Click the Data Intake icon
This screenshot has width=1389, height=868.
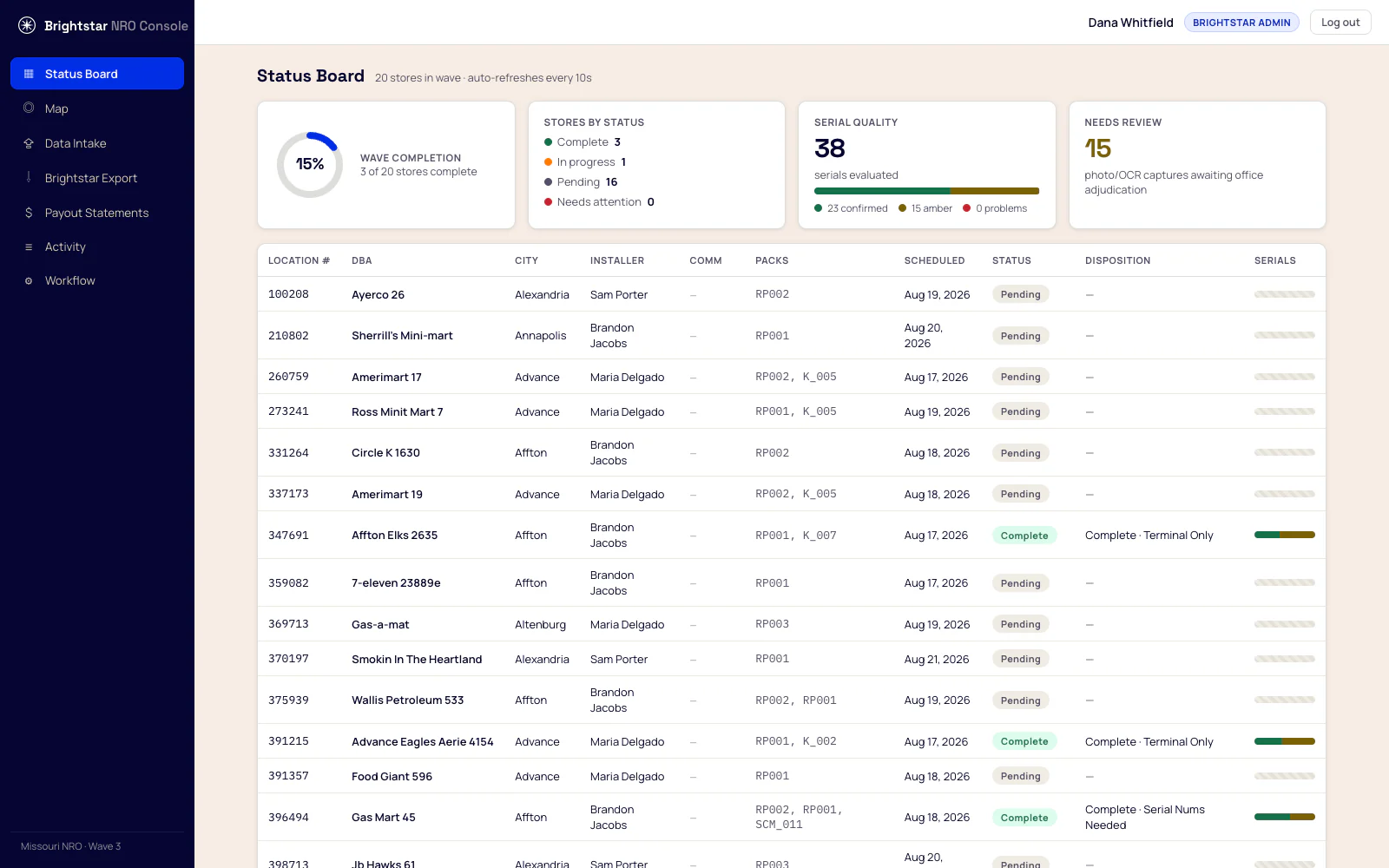pos(29,143)
